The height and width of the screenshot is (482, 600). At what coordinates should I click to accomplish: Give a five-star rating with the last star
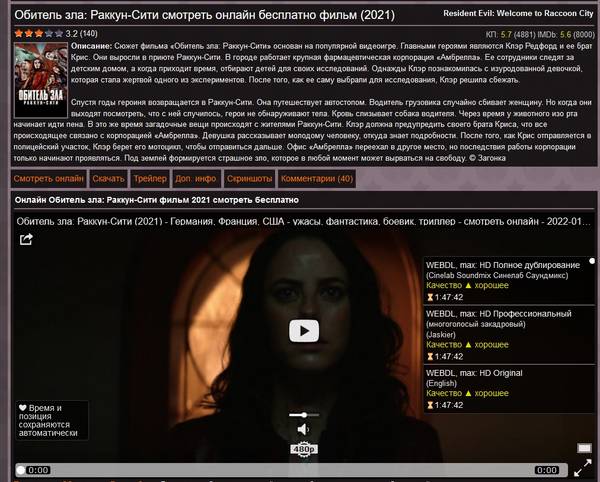point(59,34)
